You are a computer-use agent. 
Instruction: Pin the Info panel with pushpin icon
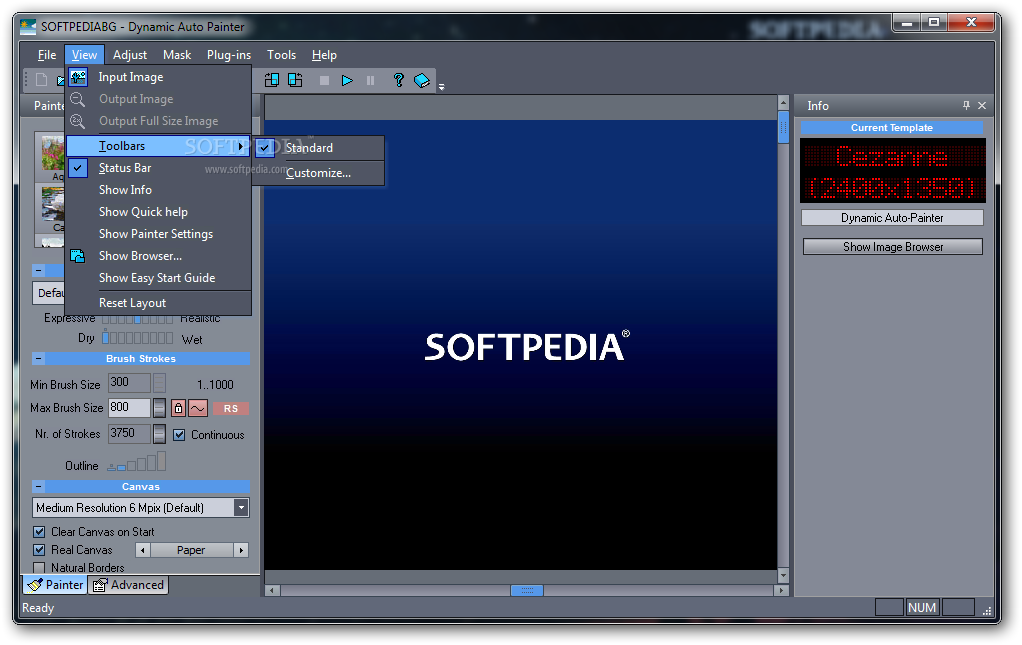point(966,106)
